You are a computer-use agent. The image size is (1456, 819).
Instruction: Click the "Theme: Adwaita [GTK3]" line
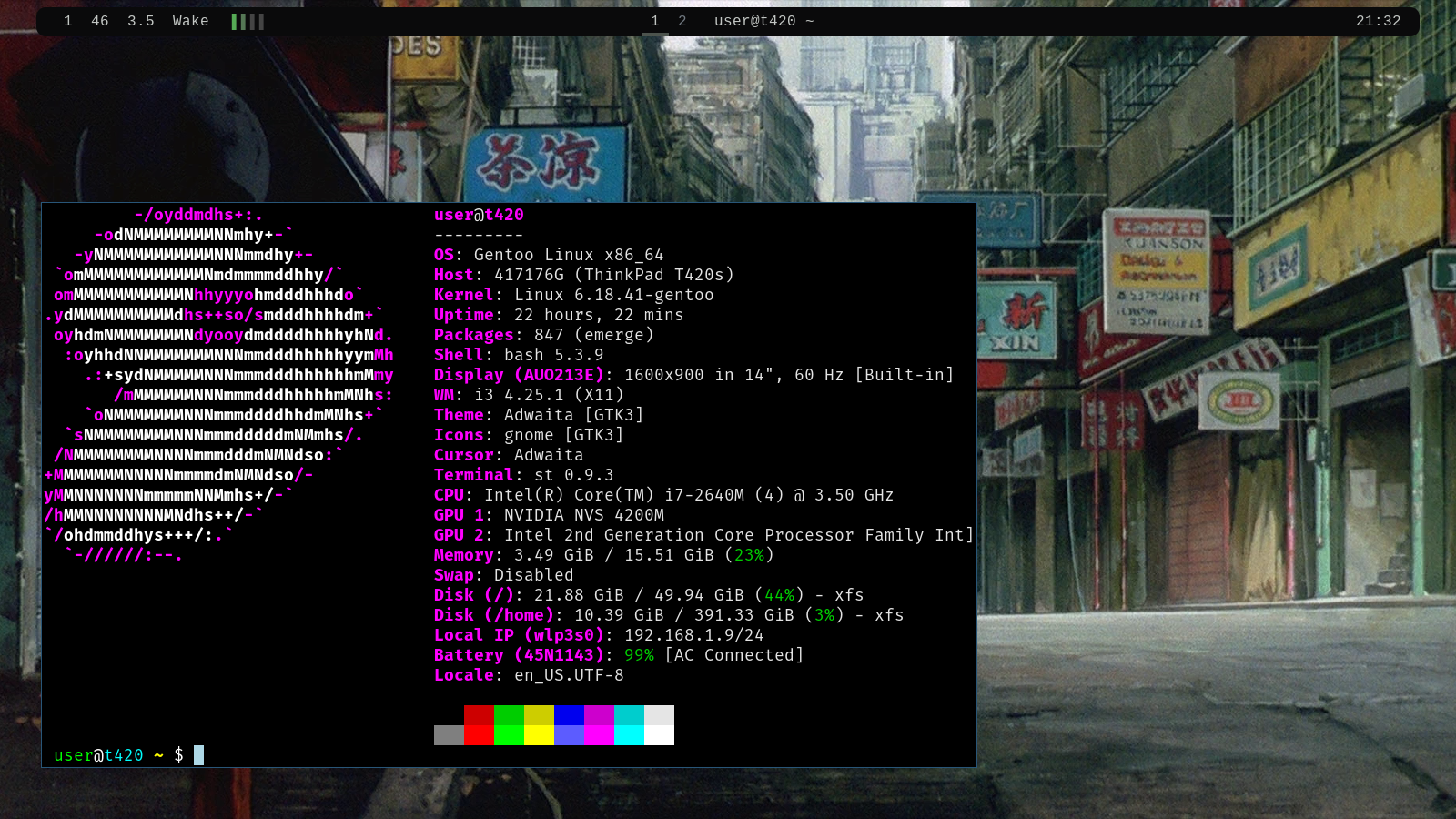tap(539, 415)
